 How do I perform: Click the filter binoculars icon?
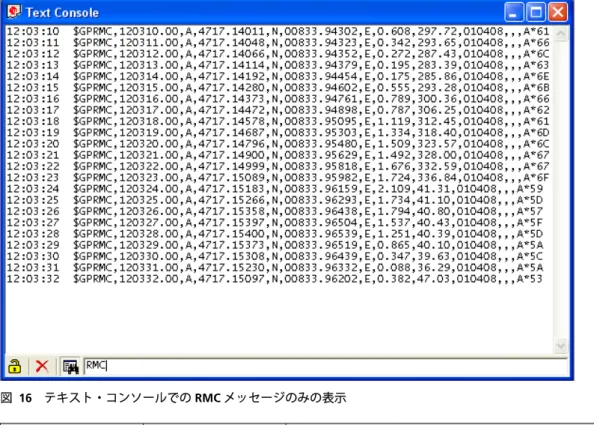pyautogui.click(x=70, y=367)
